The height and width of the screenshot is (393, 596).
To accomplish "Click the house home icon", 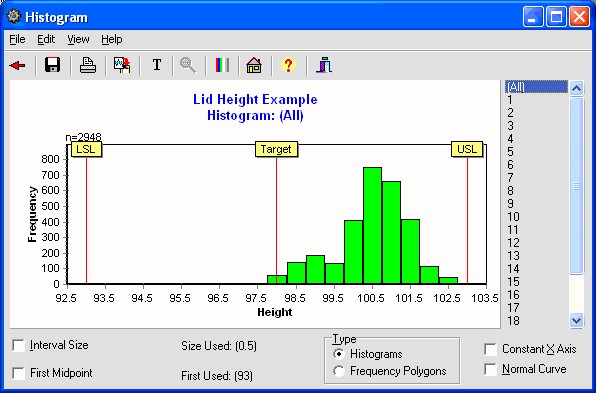I will click(x=254, y=65).
